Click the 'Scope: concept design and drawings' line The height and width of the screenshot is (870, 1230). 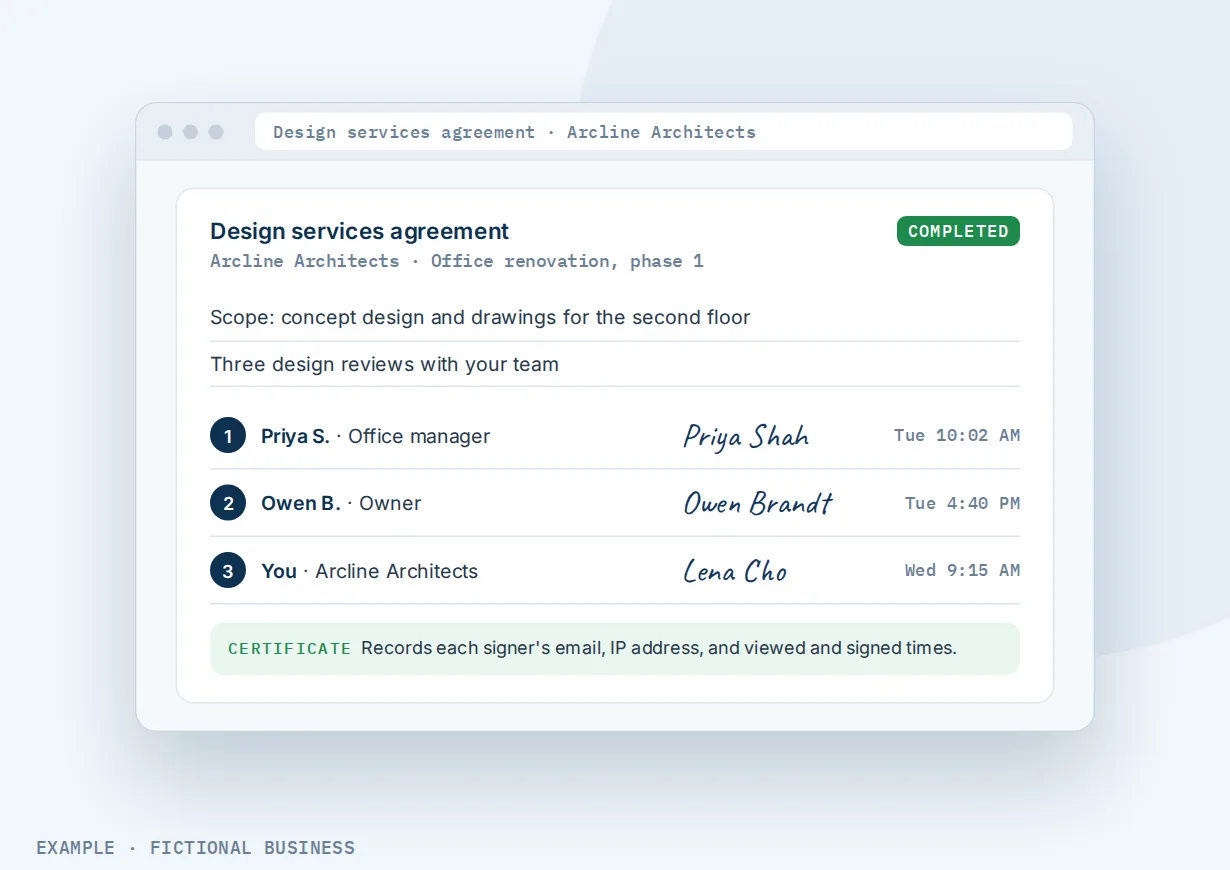click(480, 317)
